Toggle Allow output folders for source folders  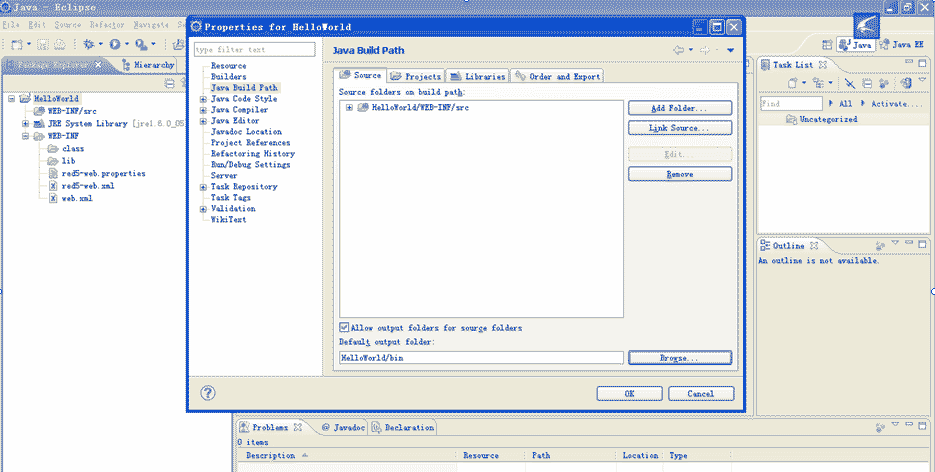click(344, 327)
